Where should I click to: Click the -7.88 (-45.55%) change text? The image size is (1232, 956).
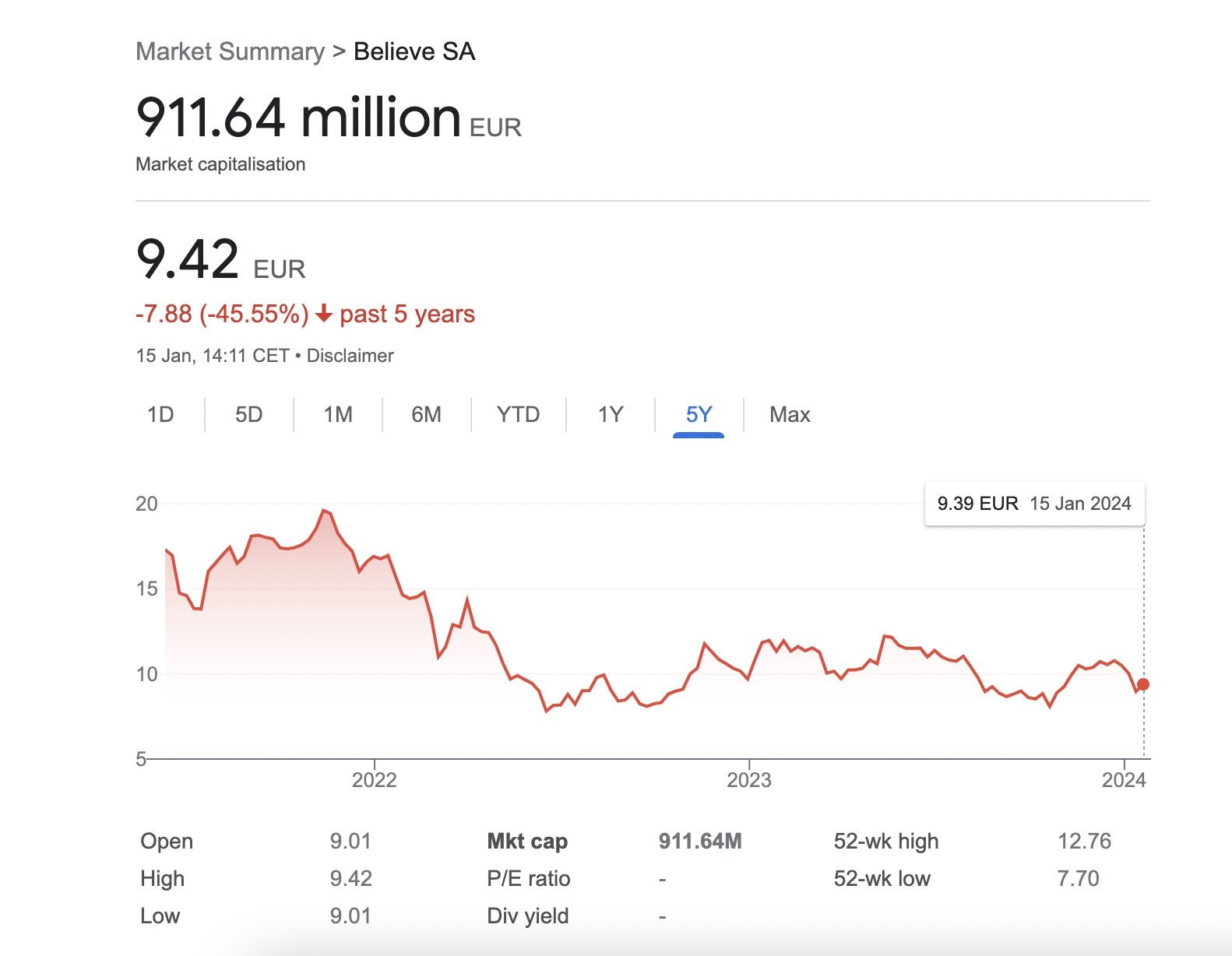[x=222, y=315]
